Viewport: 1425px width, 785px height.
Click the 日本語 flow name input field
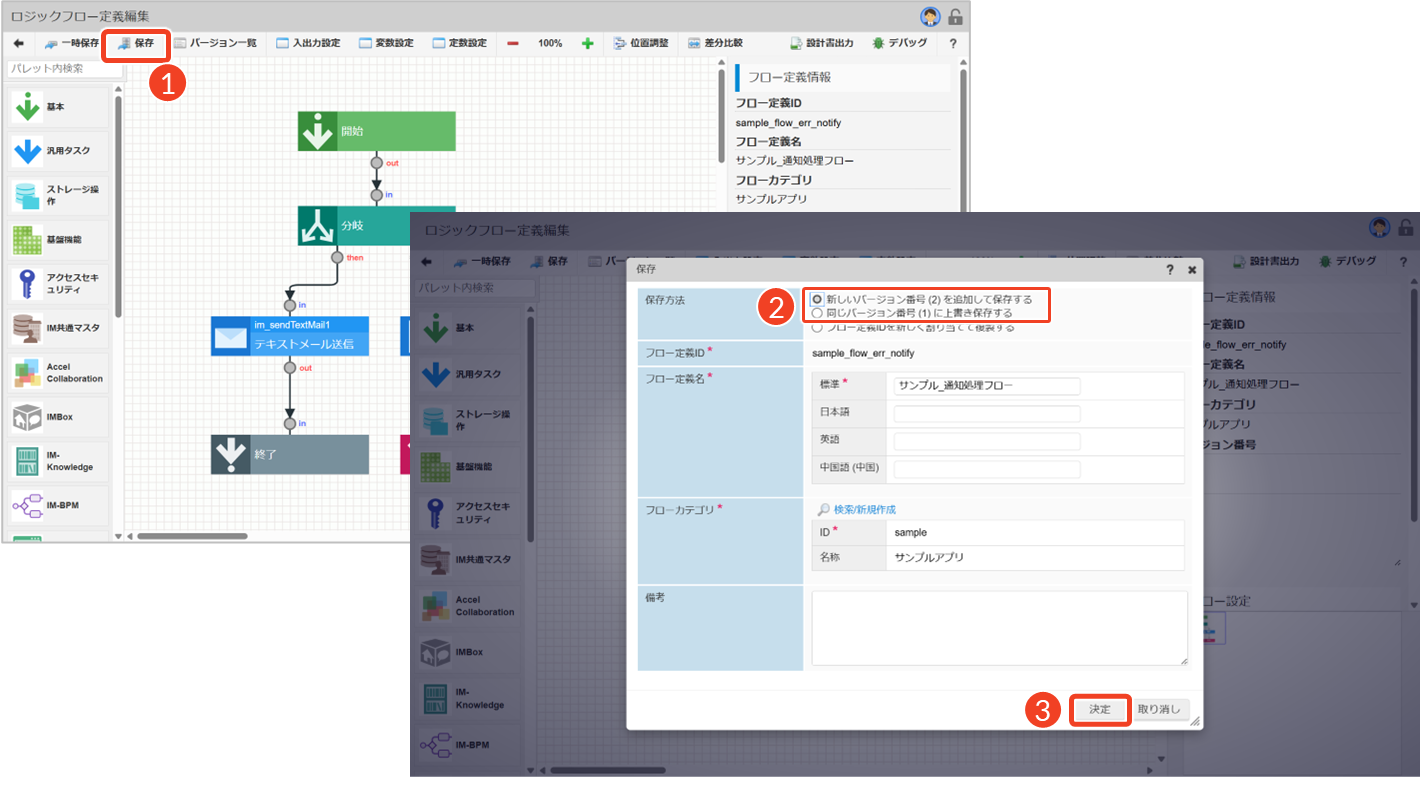click(x=987, y=414)
